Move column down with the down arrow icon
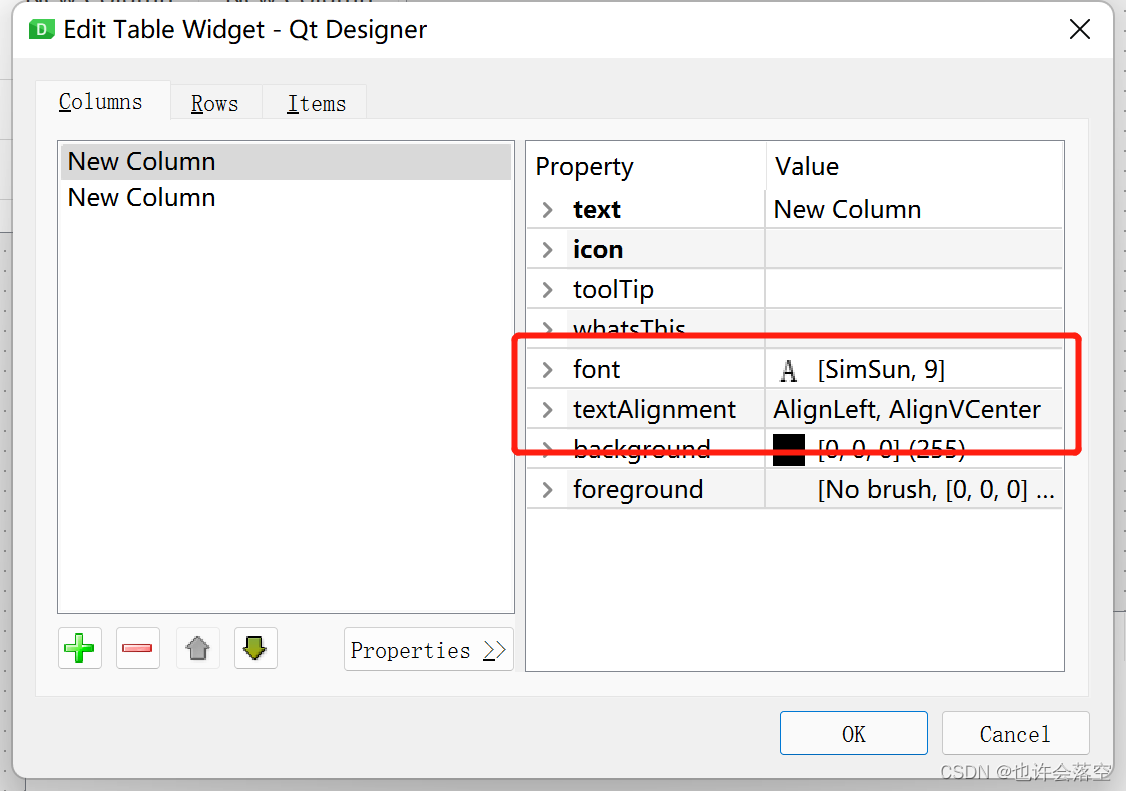1126x791 pixels. click(x=255, y=648)
